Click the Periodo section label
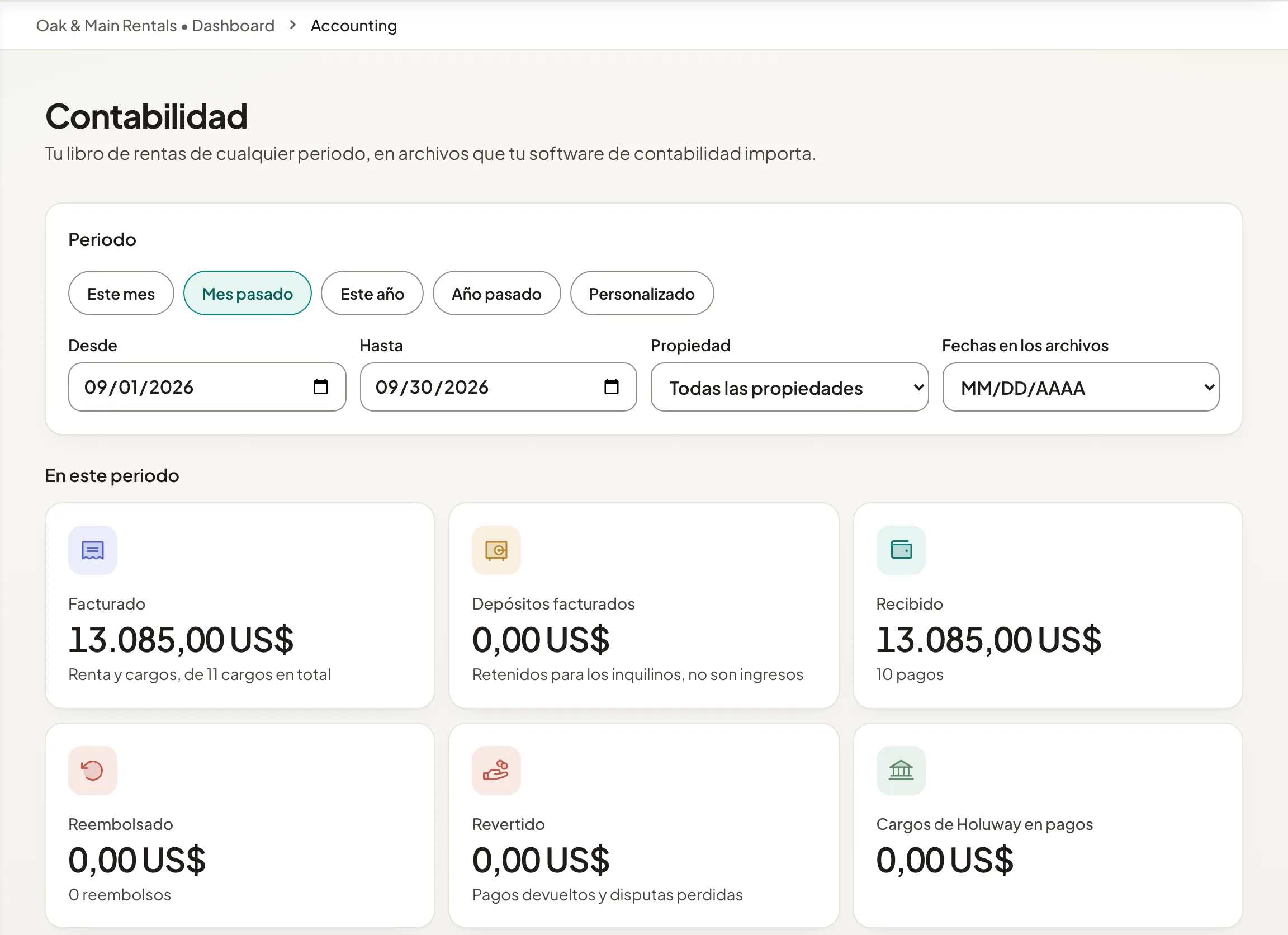The height and width of the screenshot is (935, 1288). coord(102,240)
